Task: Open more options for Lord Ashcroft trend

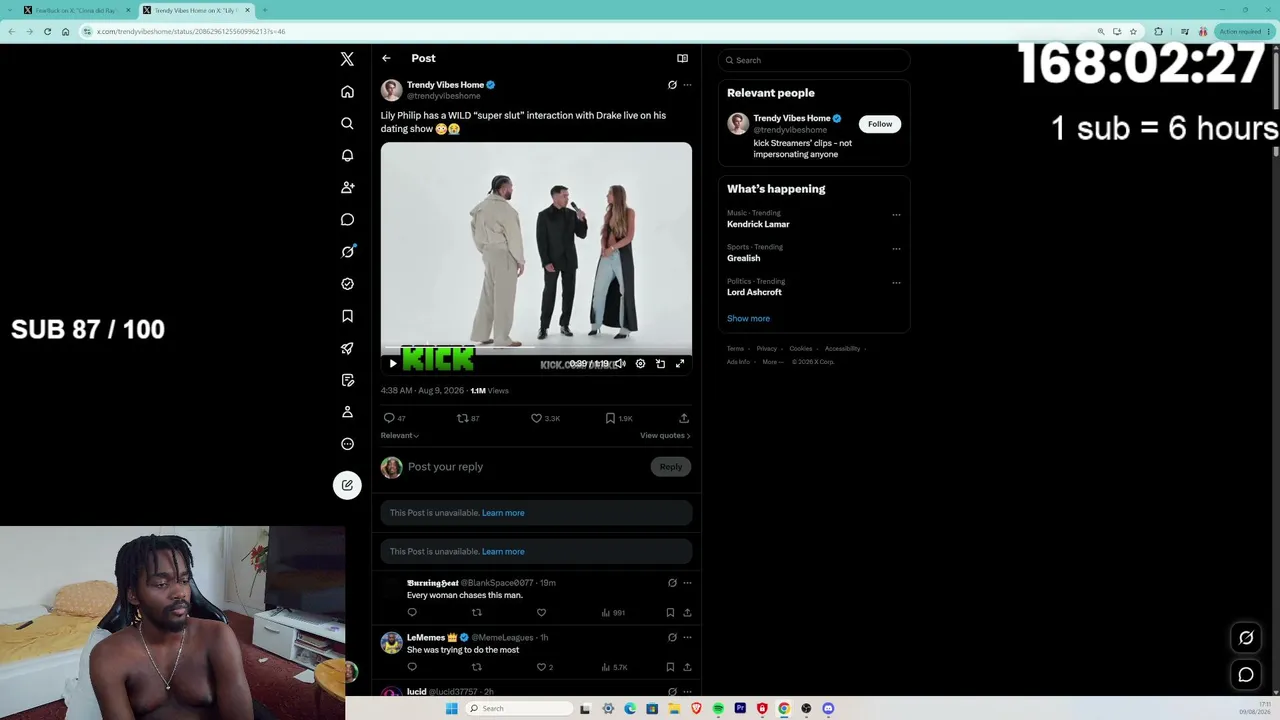Action: pos(896,283)
